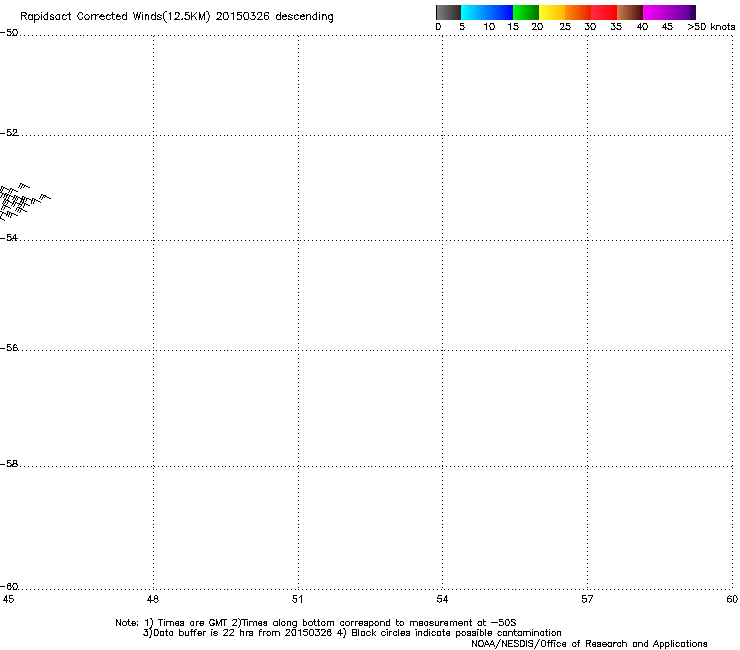This screenshot has height=650, width=740.
Task: Click the green 15-20 knots color segment
Action: tap(526, 12)
